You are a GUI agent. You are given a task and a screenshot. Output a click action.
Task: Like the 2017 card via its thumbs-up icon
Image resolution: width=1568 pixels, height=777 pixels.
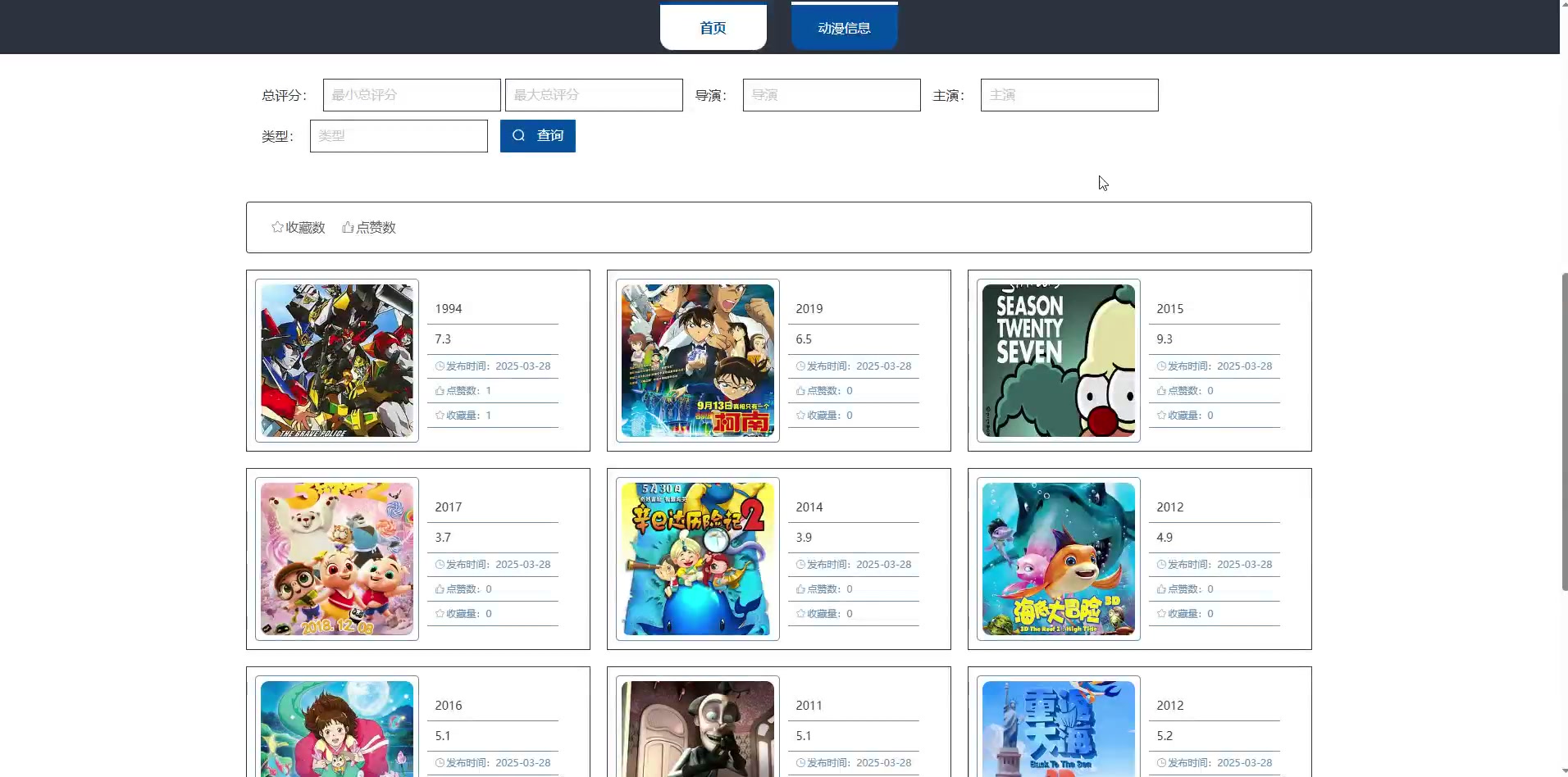[440, 589]
